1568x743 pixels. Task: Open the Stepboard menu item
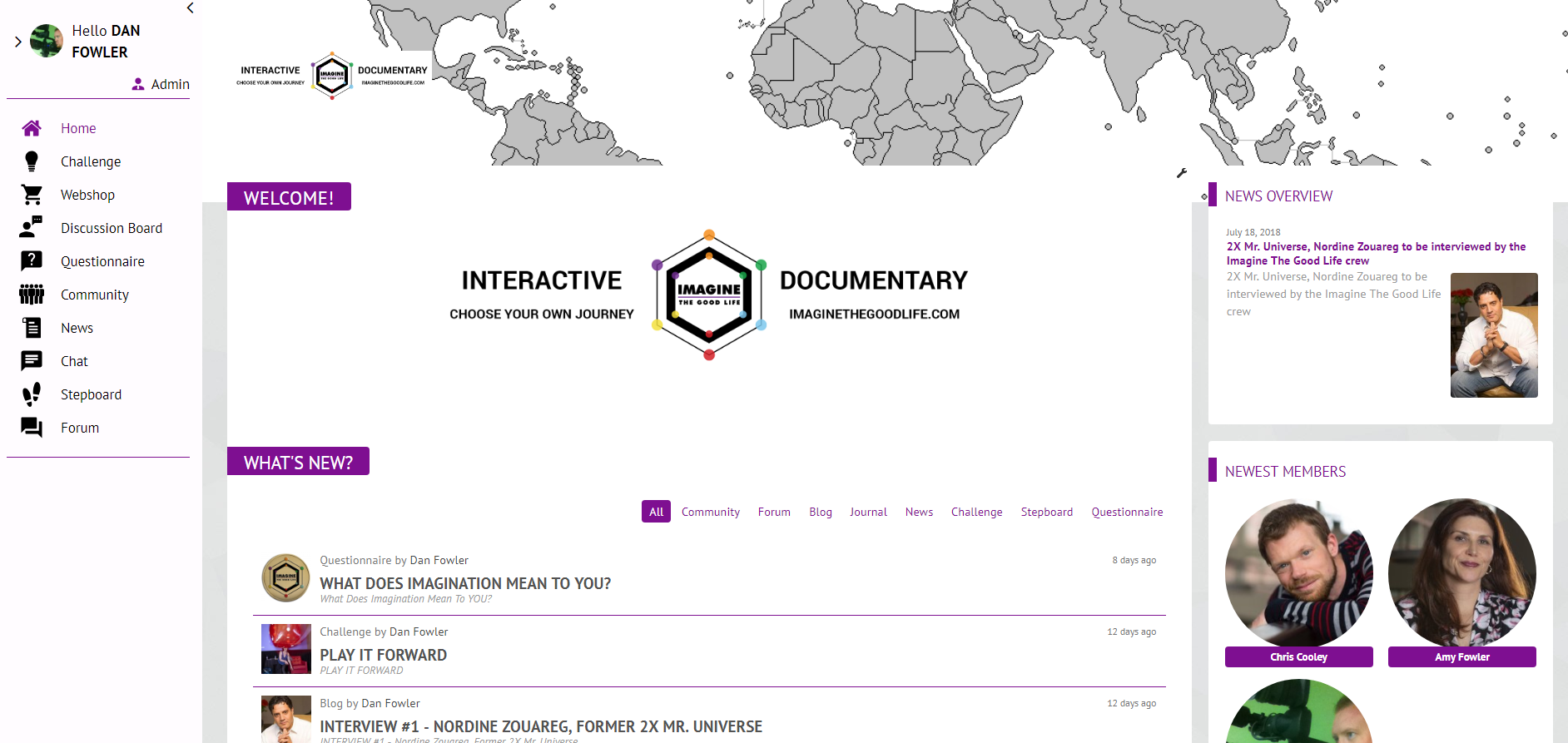[x=91, y=394]
